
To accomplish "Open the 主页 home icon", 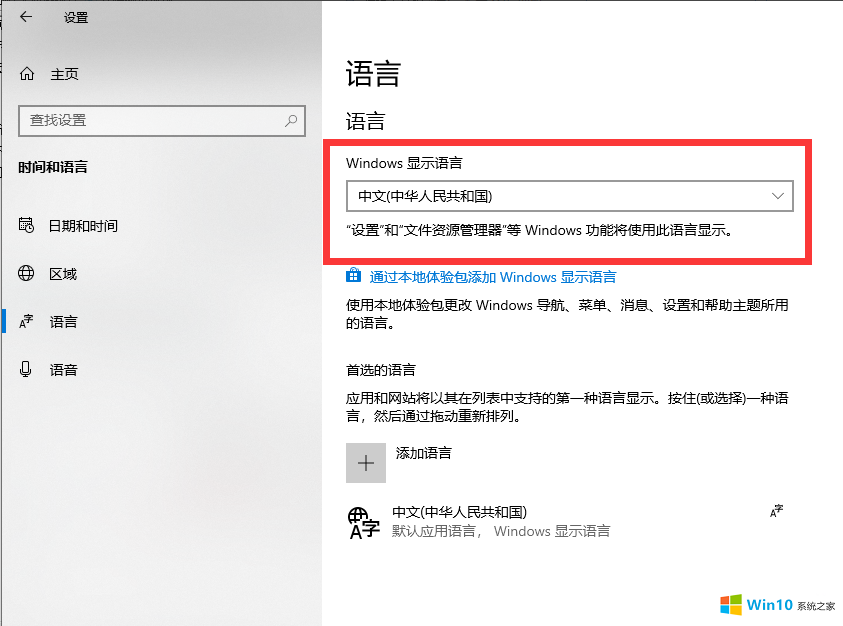I will pos(27,74).
